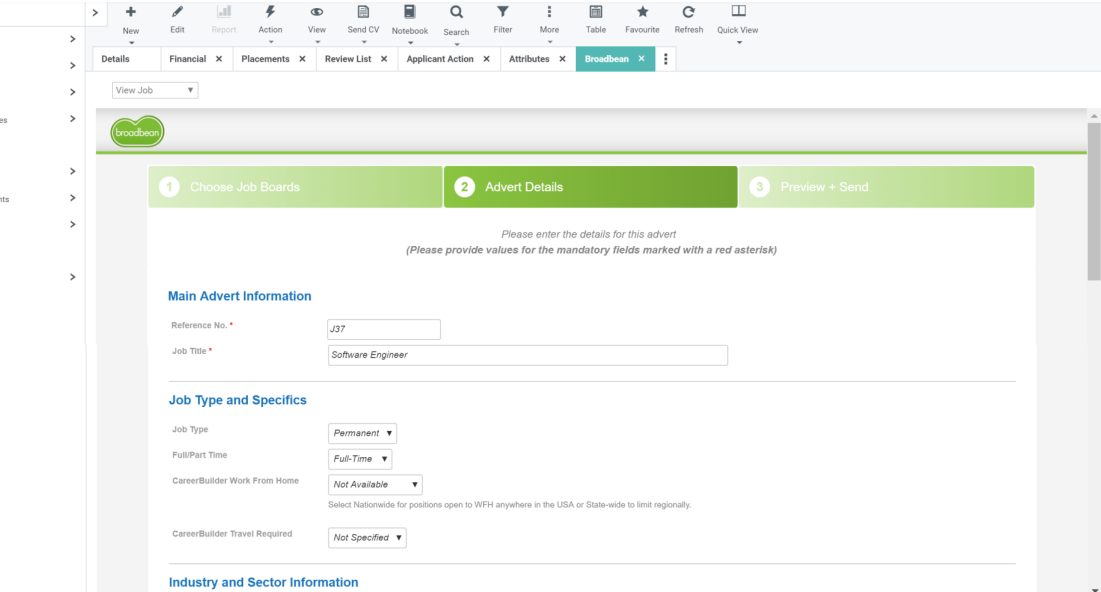Click the Search magnifier icon
This screenshot has height=592, width=1101.
pos(456,12)
